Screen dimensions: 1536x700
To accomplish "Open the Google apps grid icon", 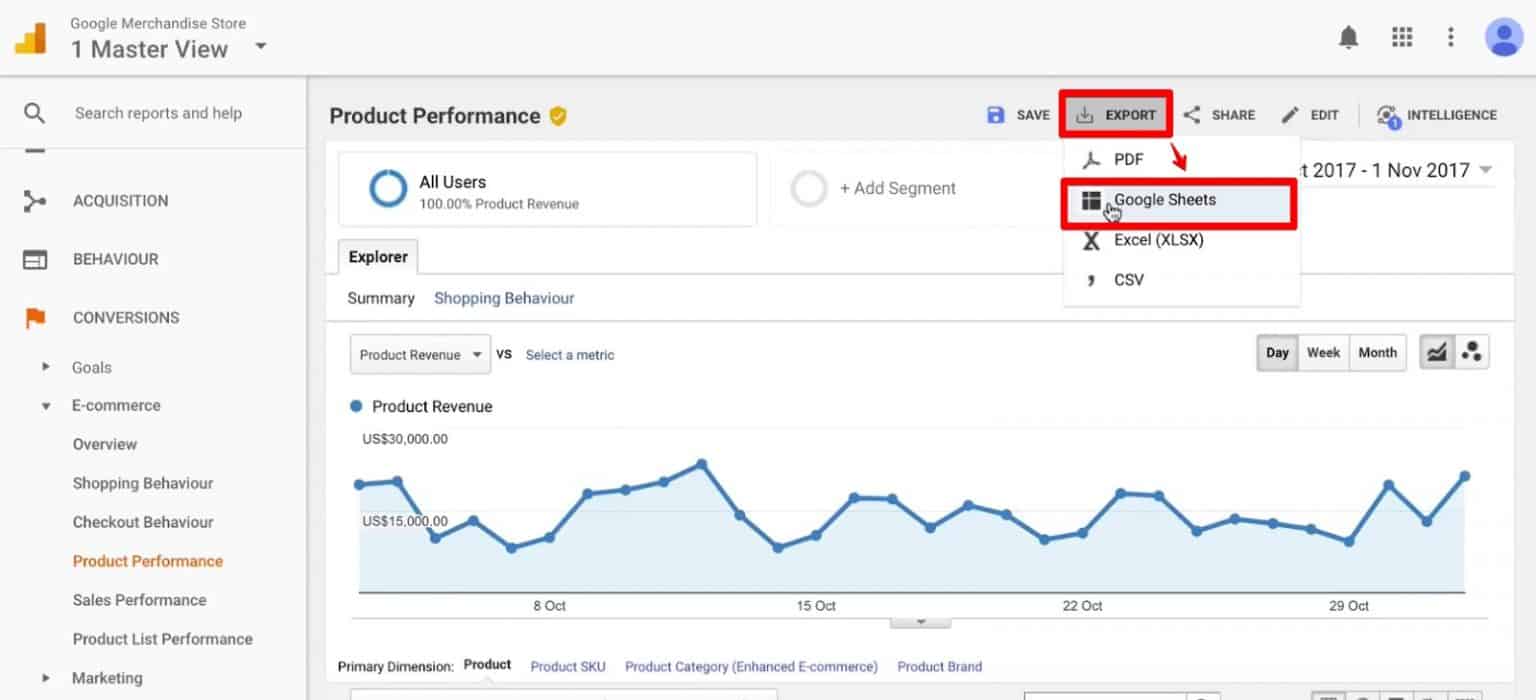I will point(1402,38).
